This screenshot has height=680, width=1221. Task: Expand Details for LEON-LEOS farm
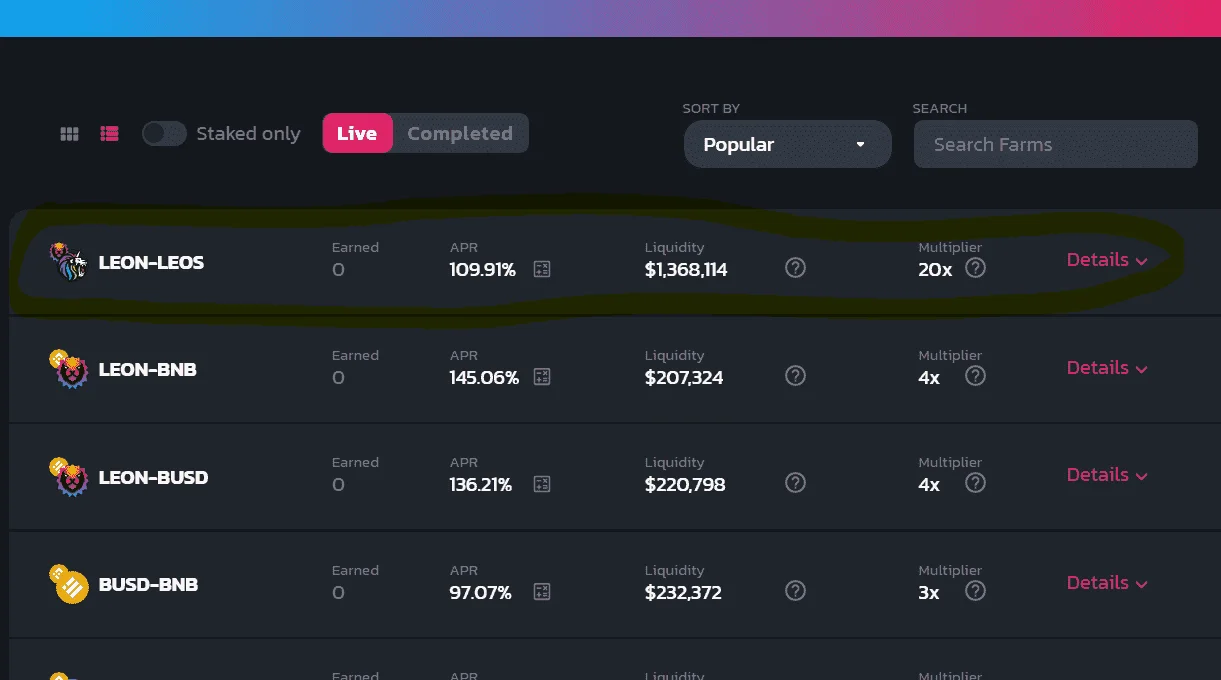[1107, 260]
